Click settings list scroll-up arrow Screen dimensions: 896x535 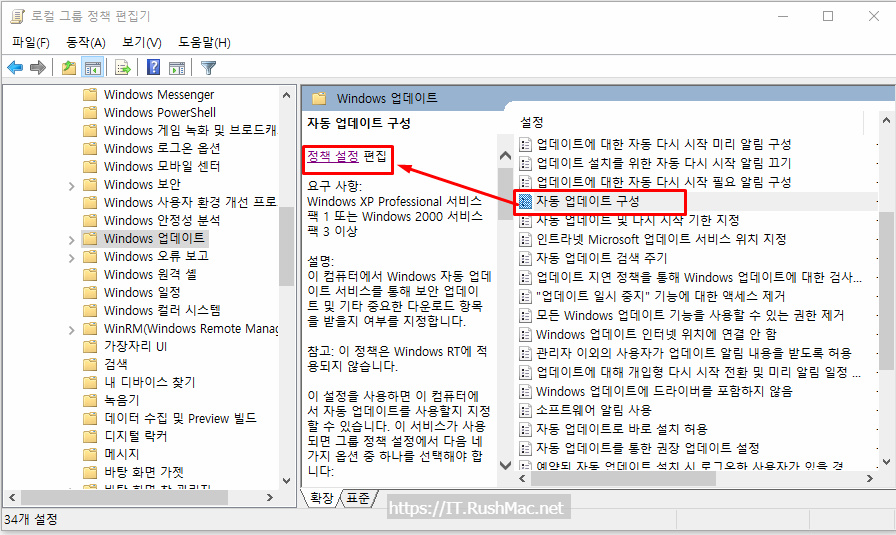[x=886, y=120]
